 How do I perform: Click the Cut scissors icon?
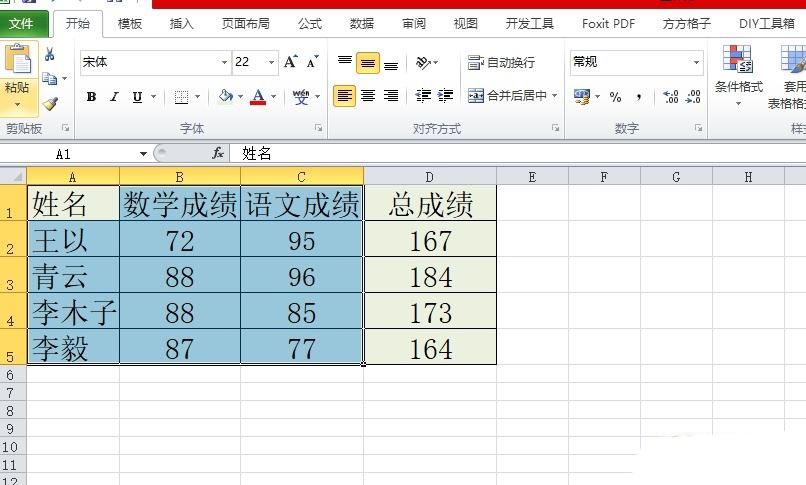coord(50,54)
